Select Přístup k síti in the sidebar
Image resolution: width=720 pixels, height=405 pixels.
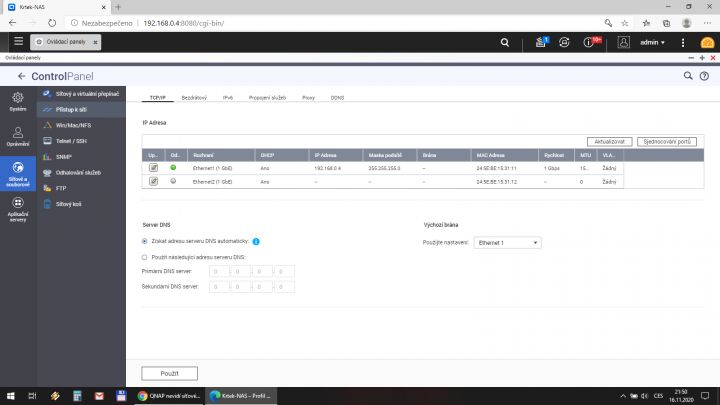point(81,110)
